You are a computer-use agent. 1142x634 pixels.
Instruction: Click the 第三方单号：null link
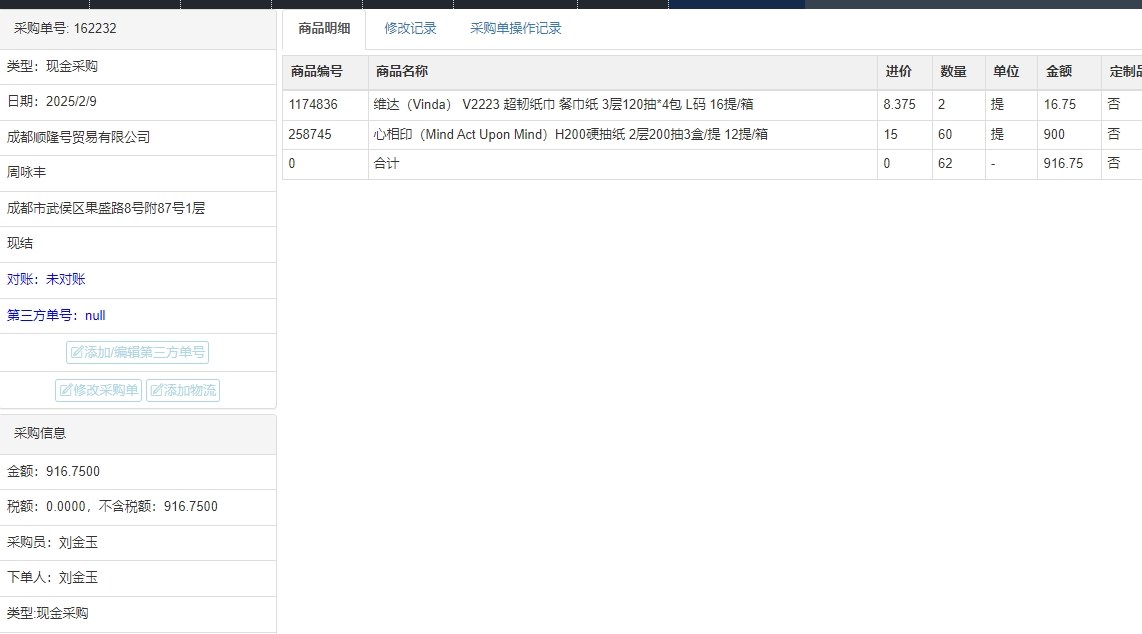click(x=56, y=315)
